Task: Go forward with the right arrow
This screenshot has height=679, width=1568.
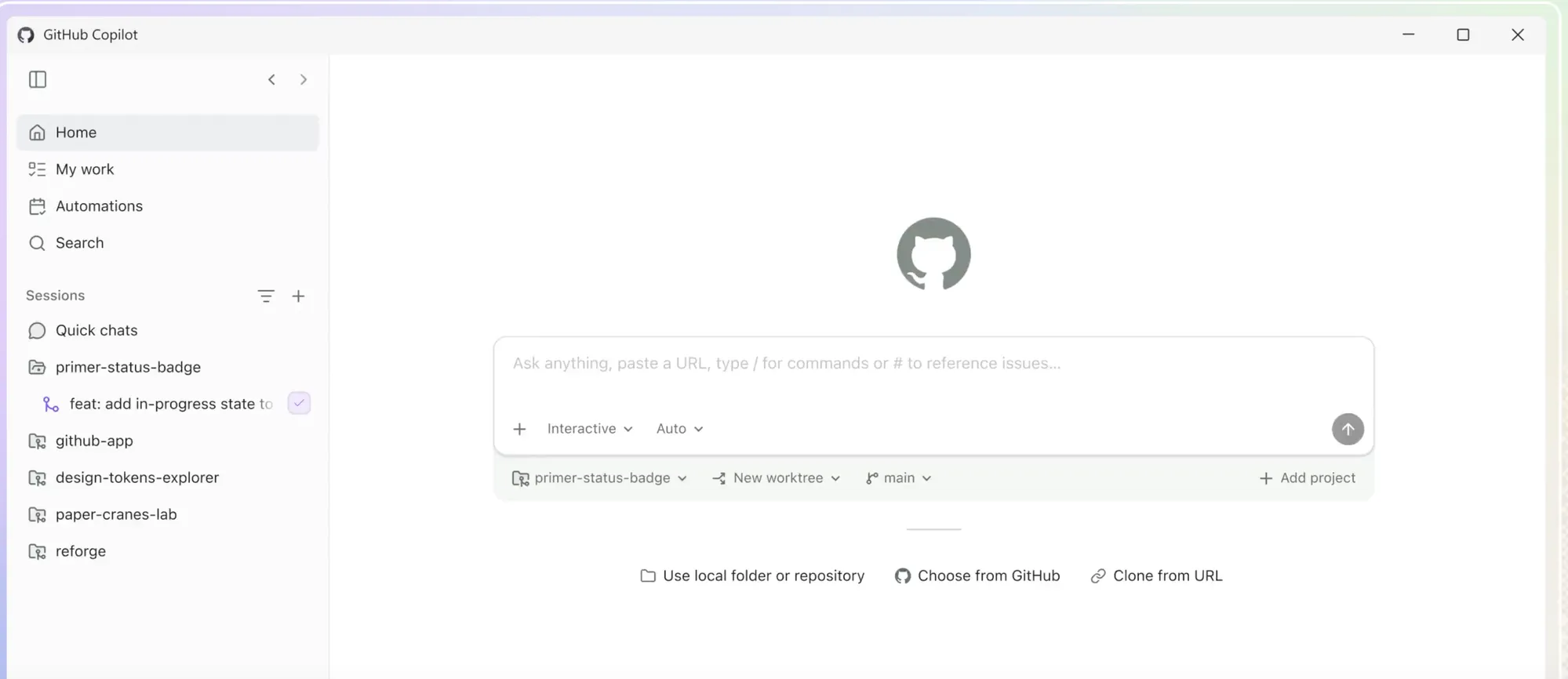Action: click(x=304, y=79)
